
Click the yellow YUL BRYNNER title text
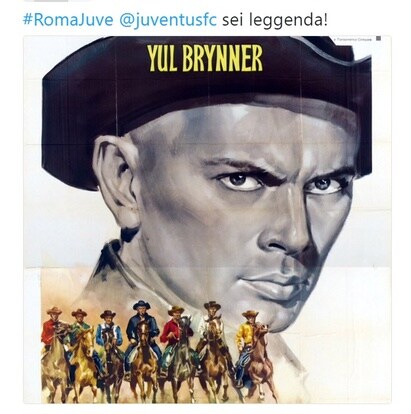pos(205,58)
